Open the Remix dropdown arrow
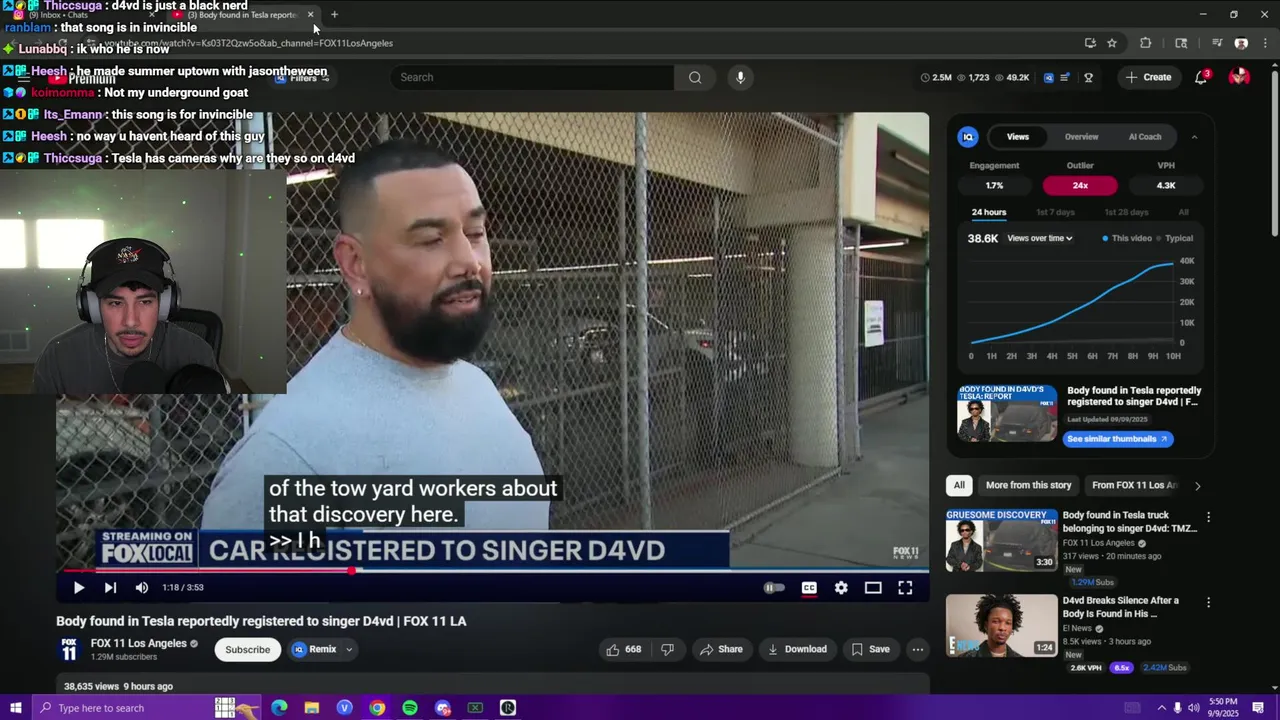This screenshot has height=720, width=1280. (349, 650)
